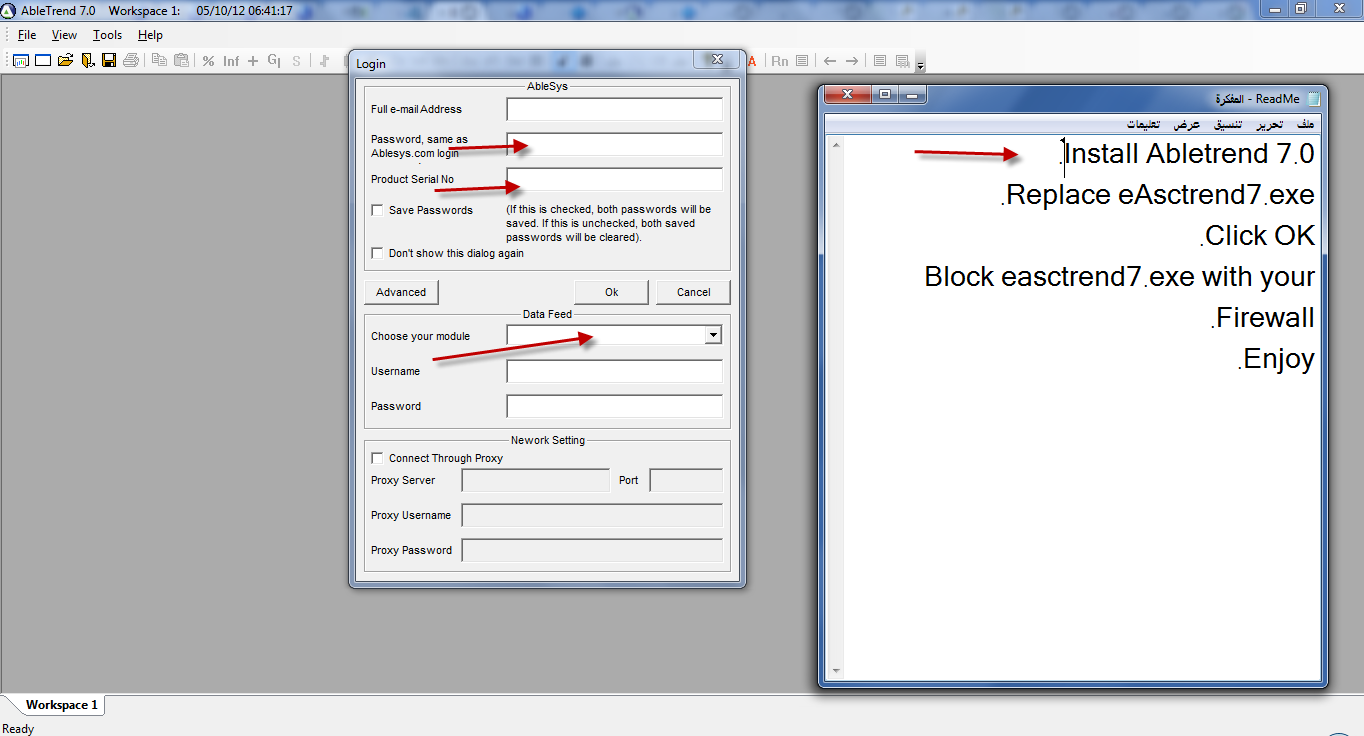Click the G toolbar icon
The height and width of the screenshot is (736, 1364).
coord(274,61)
